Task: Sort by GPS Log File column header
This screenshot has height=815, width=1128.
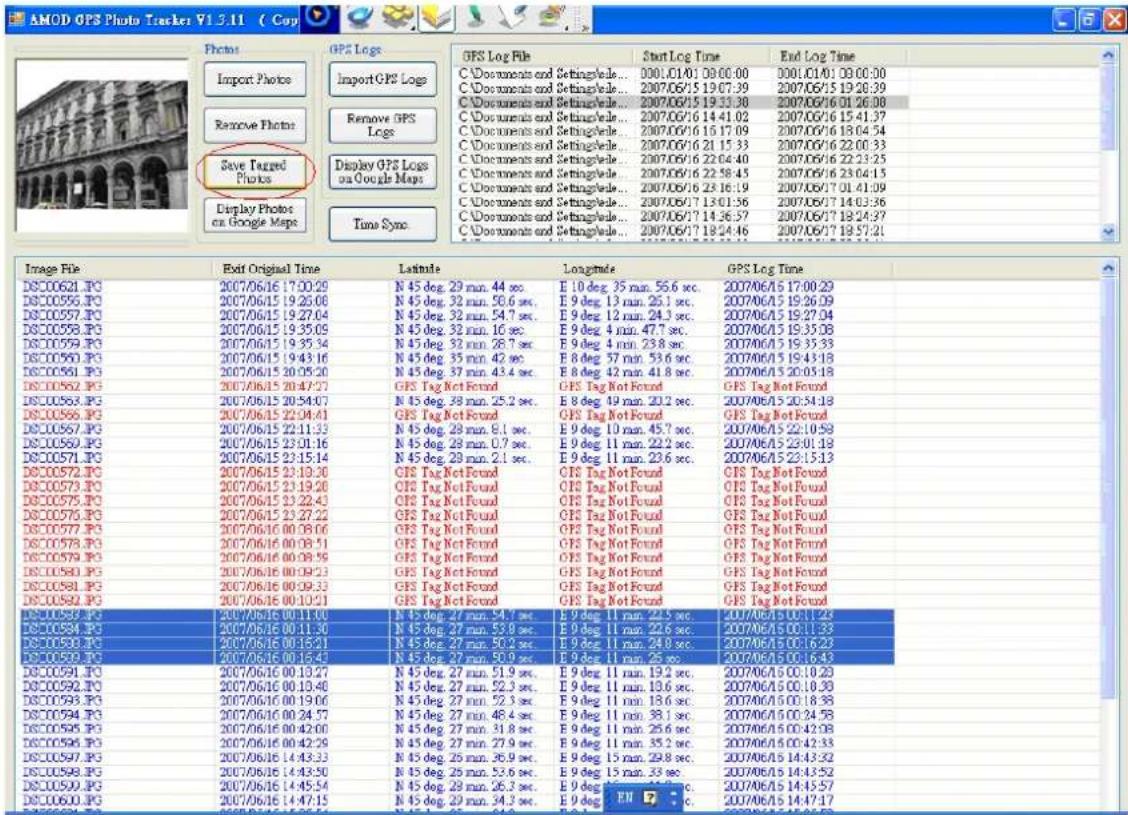Action: pyautogui.click(x=543, y=56)
